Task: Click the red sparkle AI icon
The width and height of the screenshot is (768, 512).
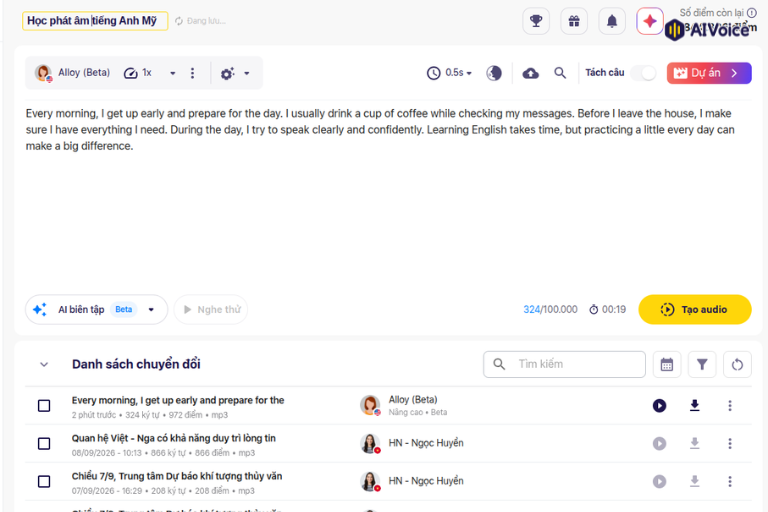Action: [649, 21]
